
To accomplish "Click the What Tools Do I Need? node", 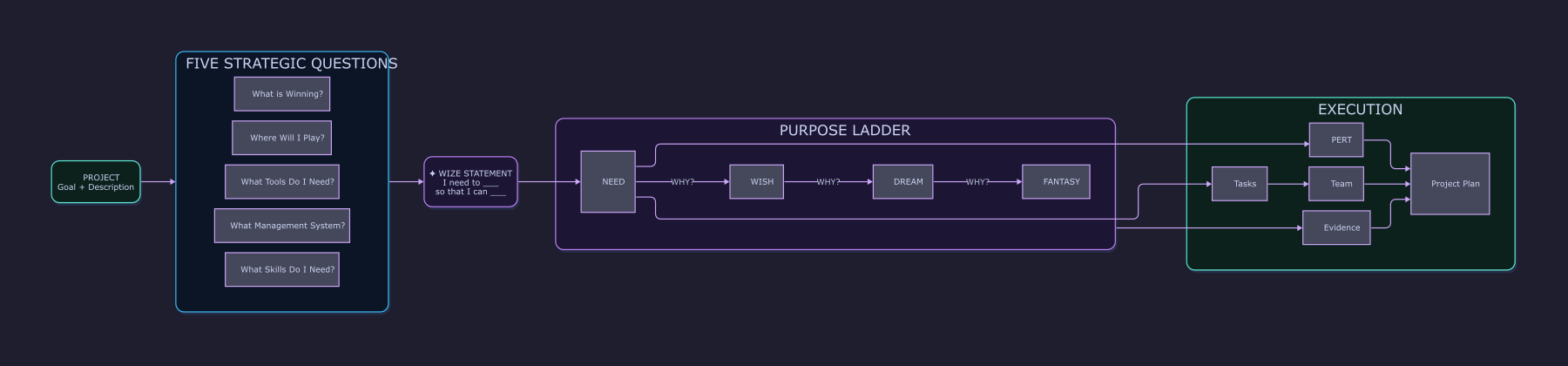I will coord(282,182).
